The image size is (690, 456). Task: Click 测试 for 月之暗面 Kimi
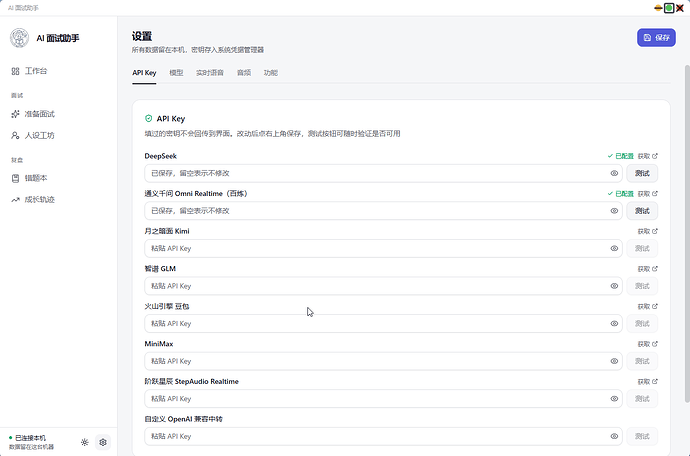click(x=642, y=248)
